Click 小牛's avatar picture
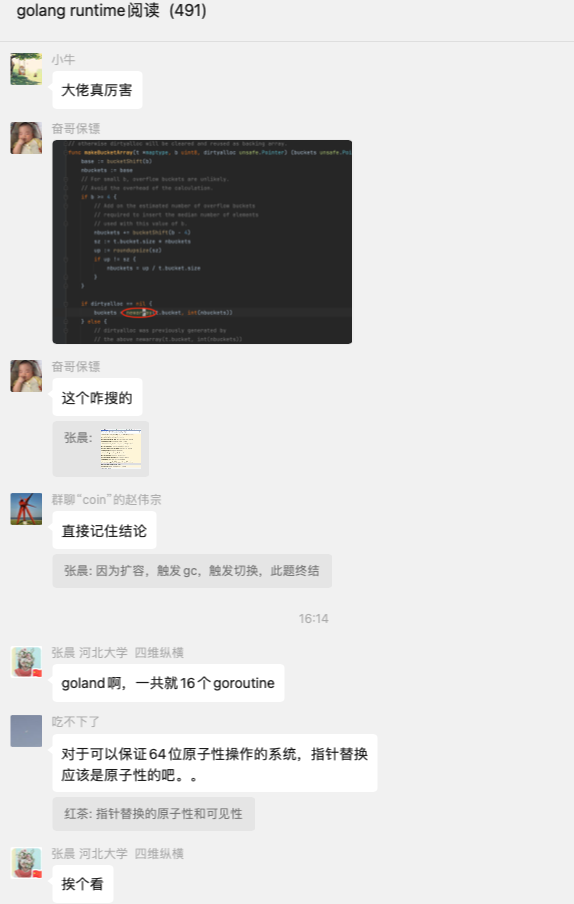The height and width of the screenshot is (904, 574). pyautogui.click(x=26, y=69)
